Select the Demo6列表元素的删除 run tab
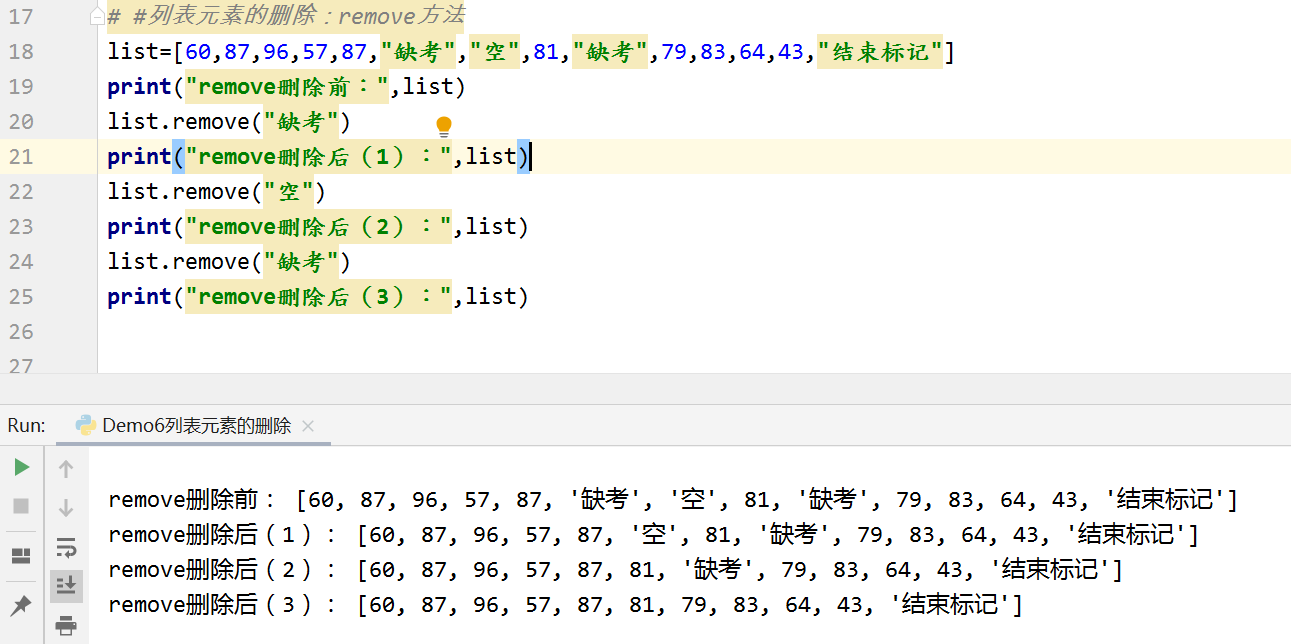This screenshot has height=644, width=1291. (196, 426)
